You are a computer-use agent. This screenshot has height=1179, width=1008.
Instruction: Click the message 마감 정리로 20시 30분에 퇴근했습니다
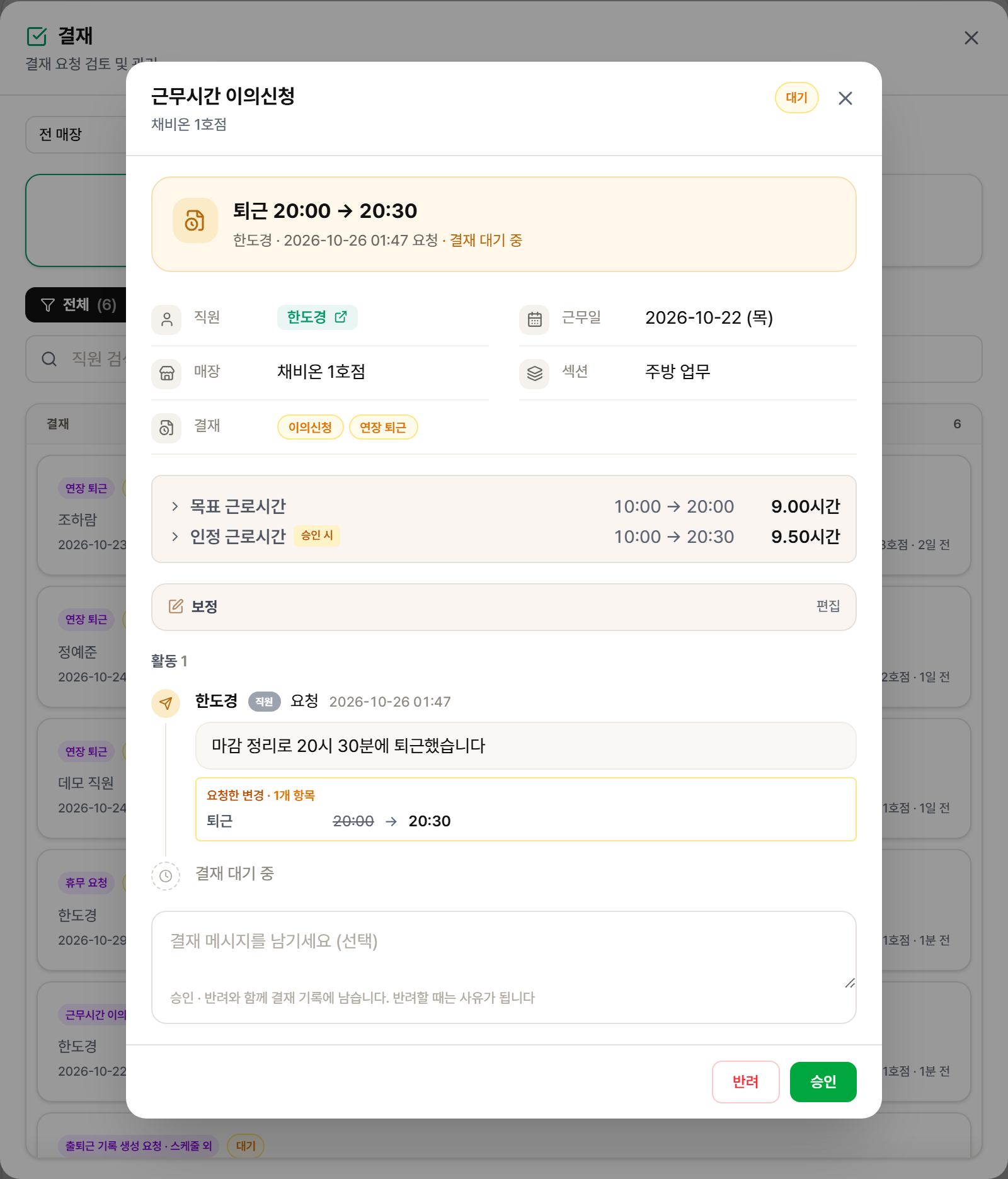click(x=525, y=746)
